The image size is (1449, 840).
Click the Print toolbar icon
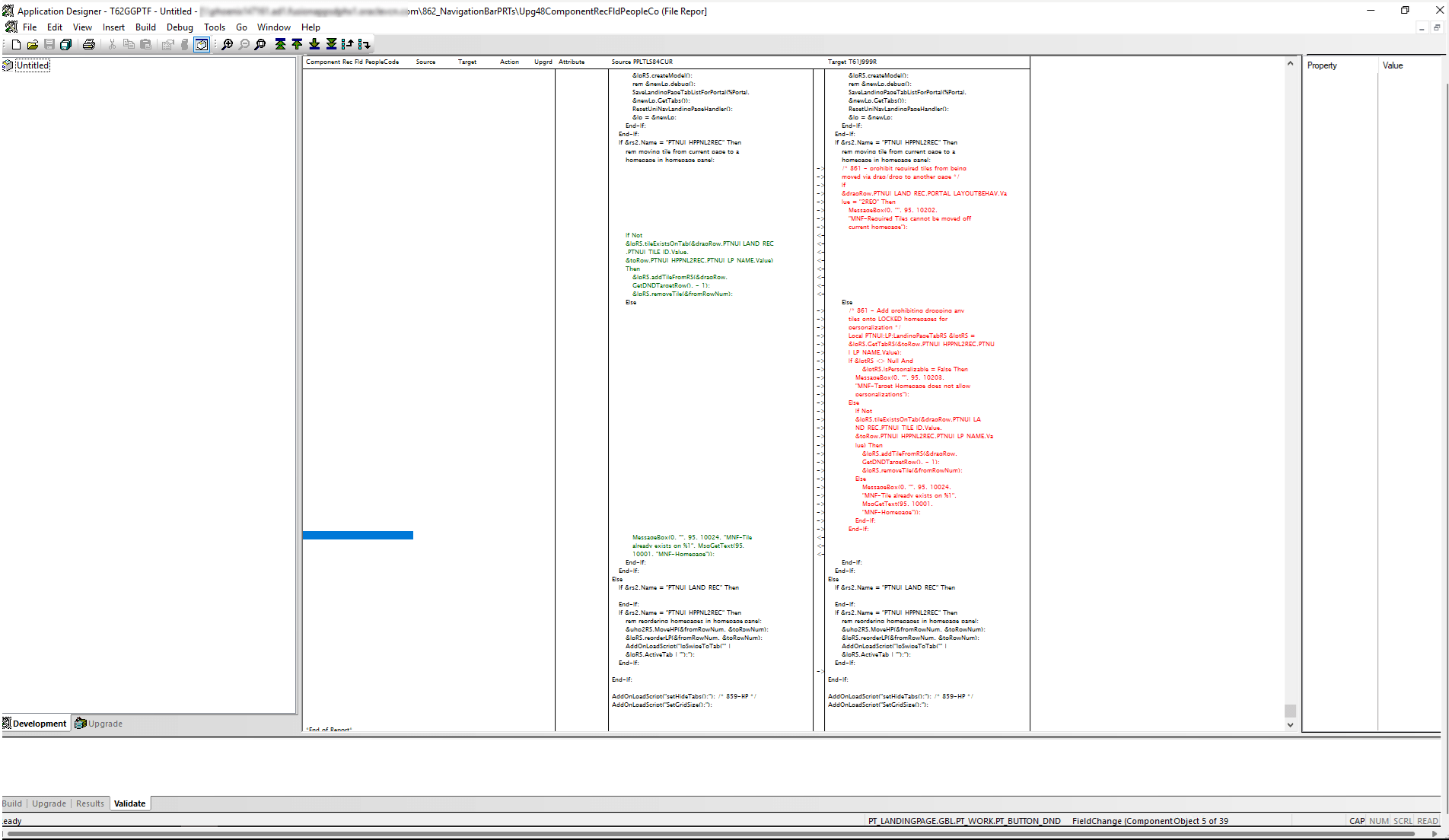pos(89,44)
